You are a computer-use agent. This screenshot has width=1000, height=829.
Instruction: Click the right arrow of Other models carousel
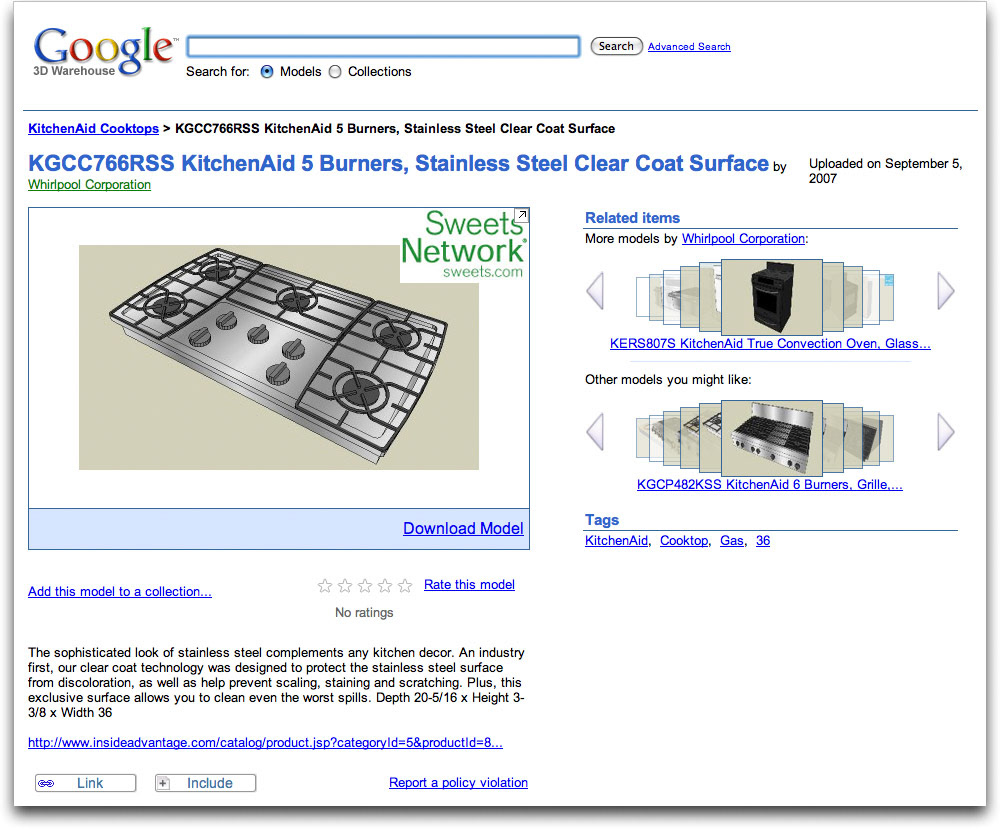point(946,432)
